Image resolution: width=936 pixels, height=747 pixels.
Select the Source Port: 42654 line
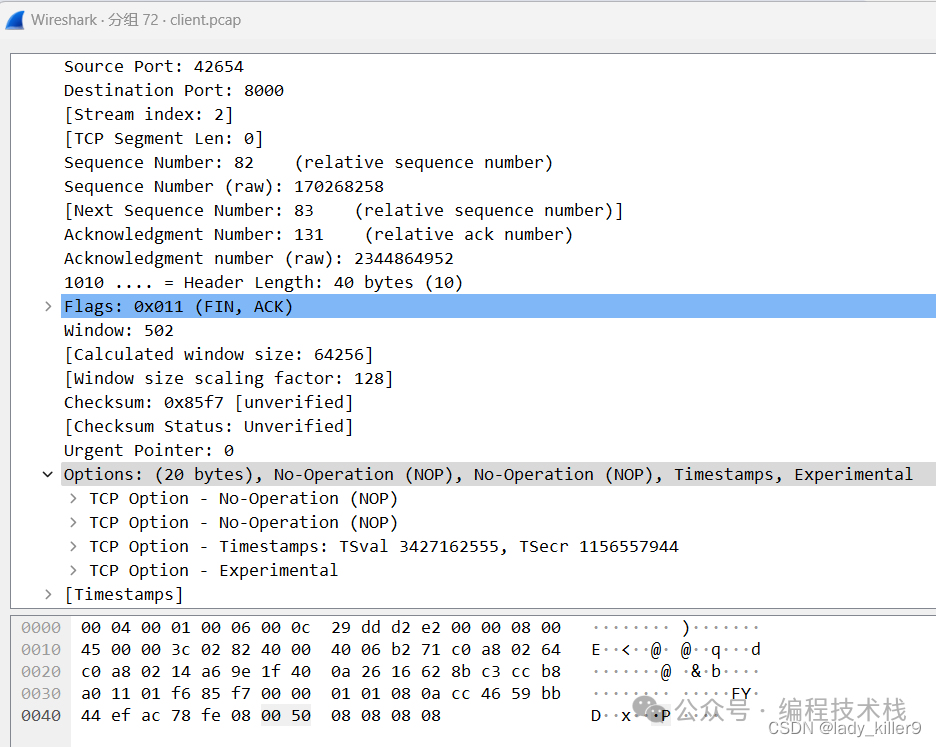click(153, 66)
